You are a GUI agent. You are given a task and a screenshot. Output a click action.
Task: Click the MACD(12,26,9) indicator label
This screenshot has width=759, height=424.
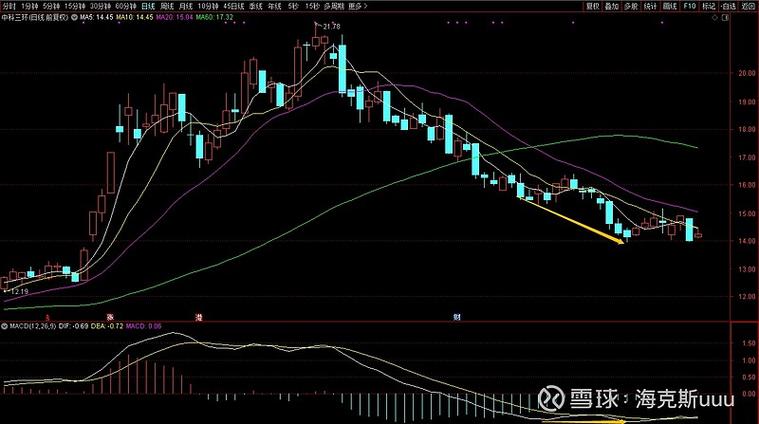tap(32, 326)
